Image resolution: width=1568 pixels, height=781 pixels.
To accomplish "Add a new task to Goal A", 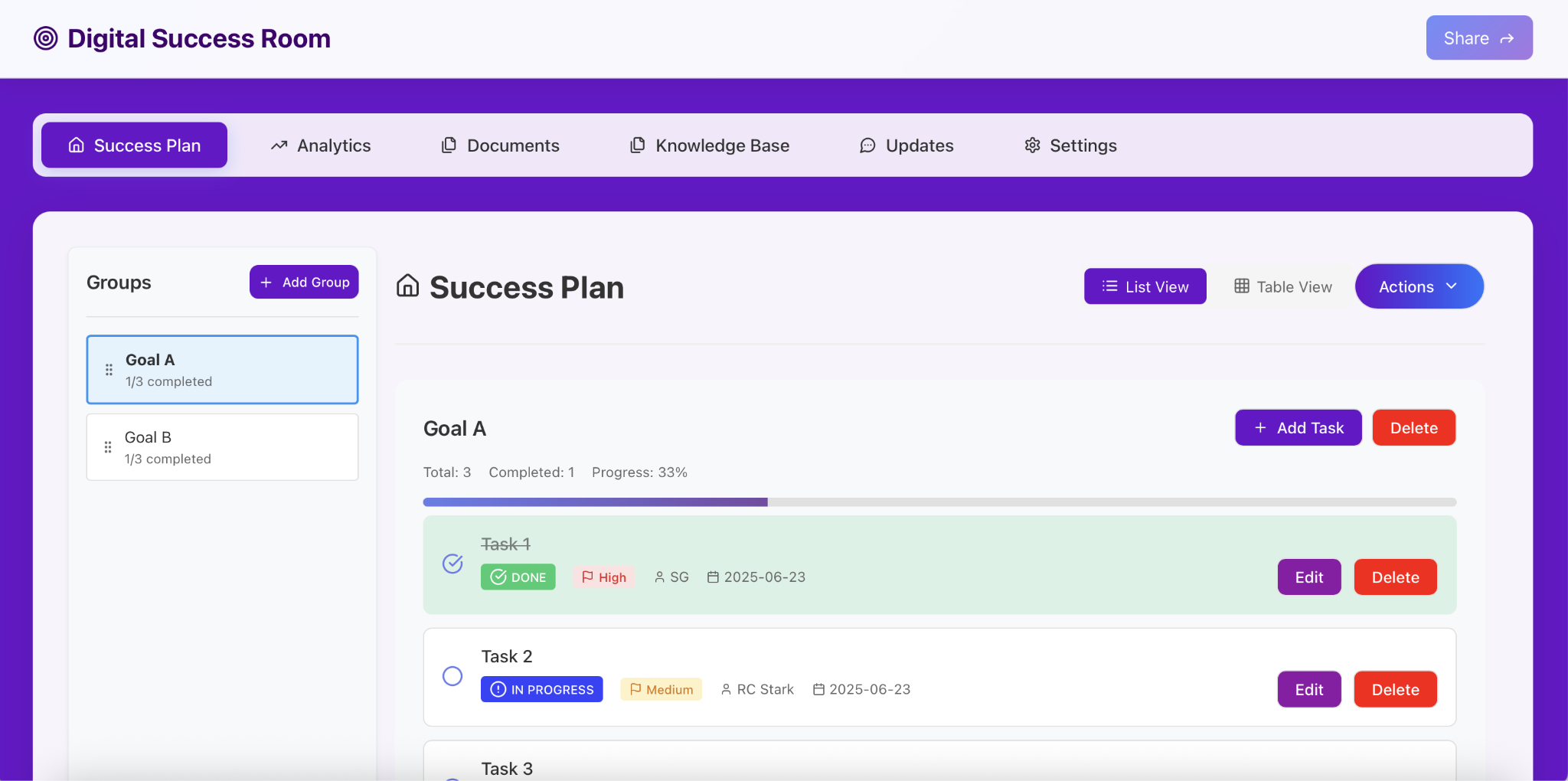I will pos(1297,427).
